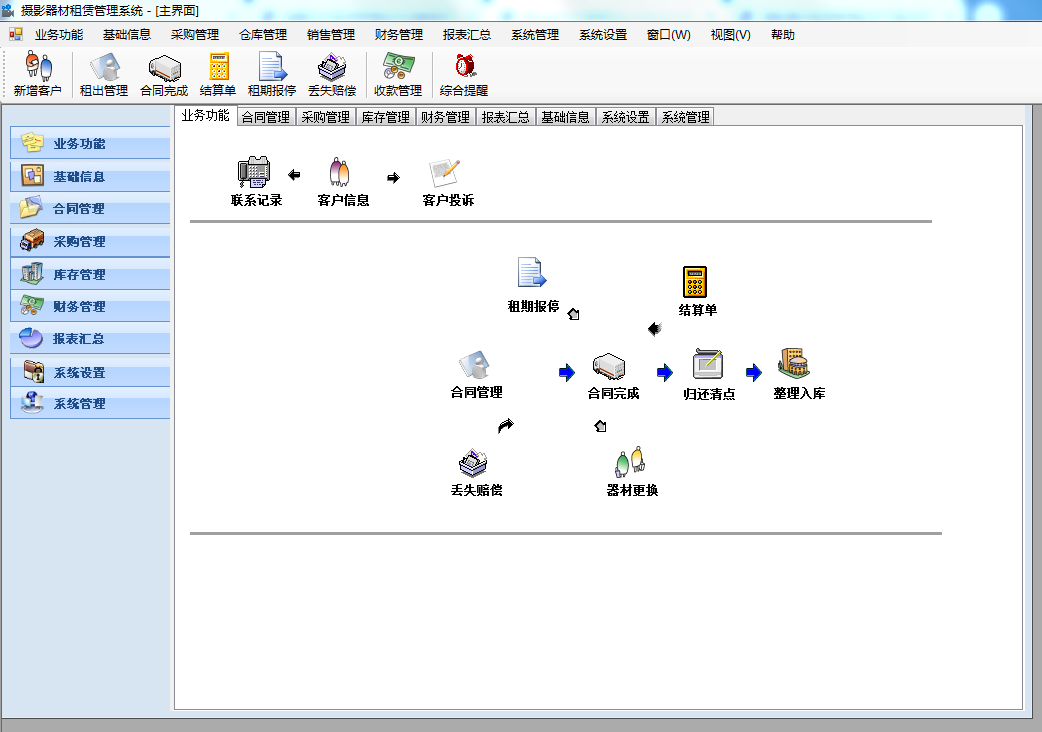Switch to the 库存管理 tab

(384, 115)
